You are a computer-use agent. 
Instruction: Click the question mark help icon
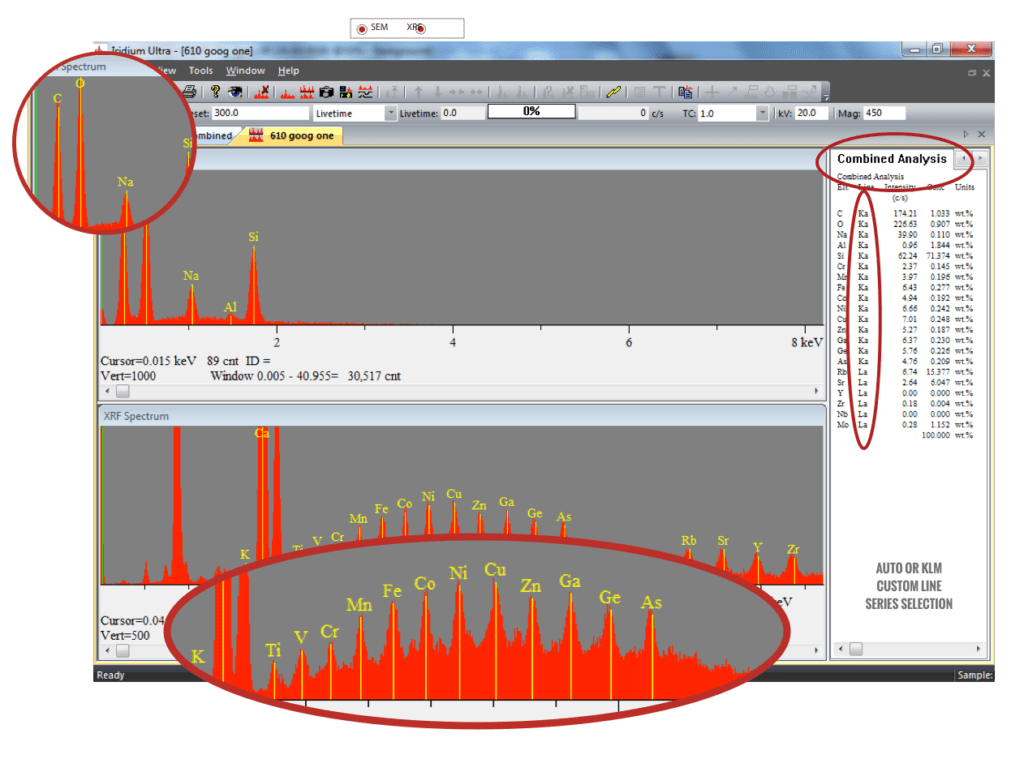[214, 91]
